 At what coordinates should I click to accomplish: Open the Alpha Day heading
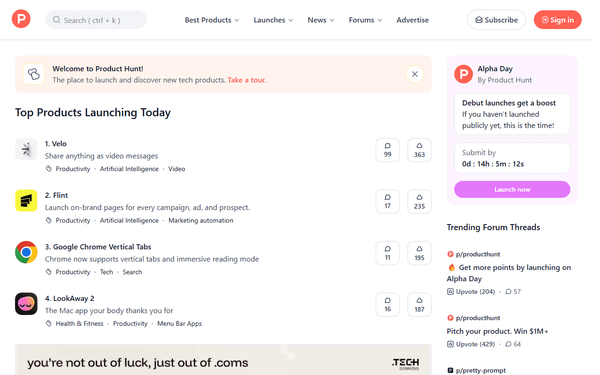click(x=495, y=69)
